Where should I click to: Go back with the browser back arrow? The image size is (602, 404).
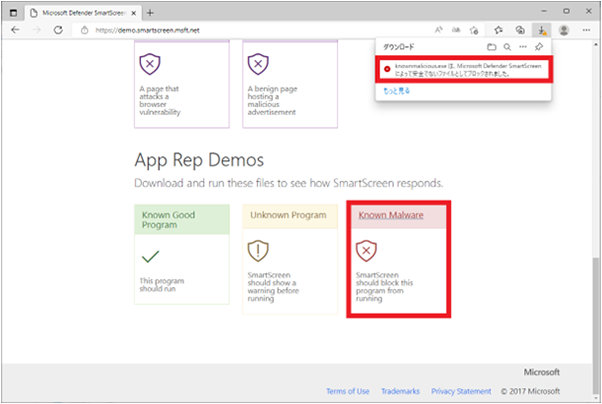pos(15,30)
